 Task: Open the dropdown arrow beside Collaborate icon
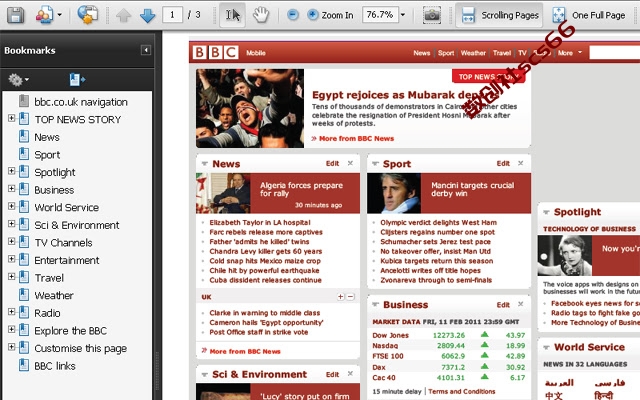(x=60, y=15)
